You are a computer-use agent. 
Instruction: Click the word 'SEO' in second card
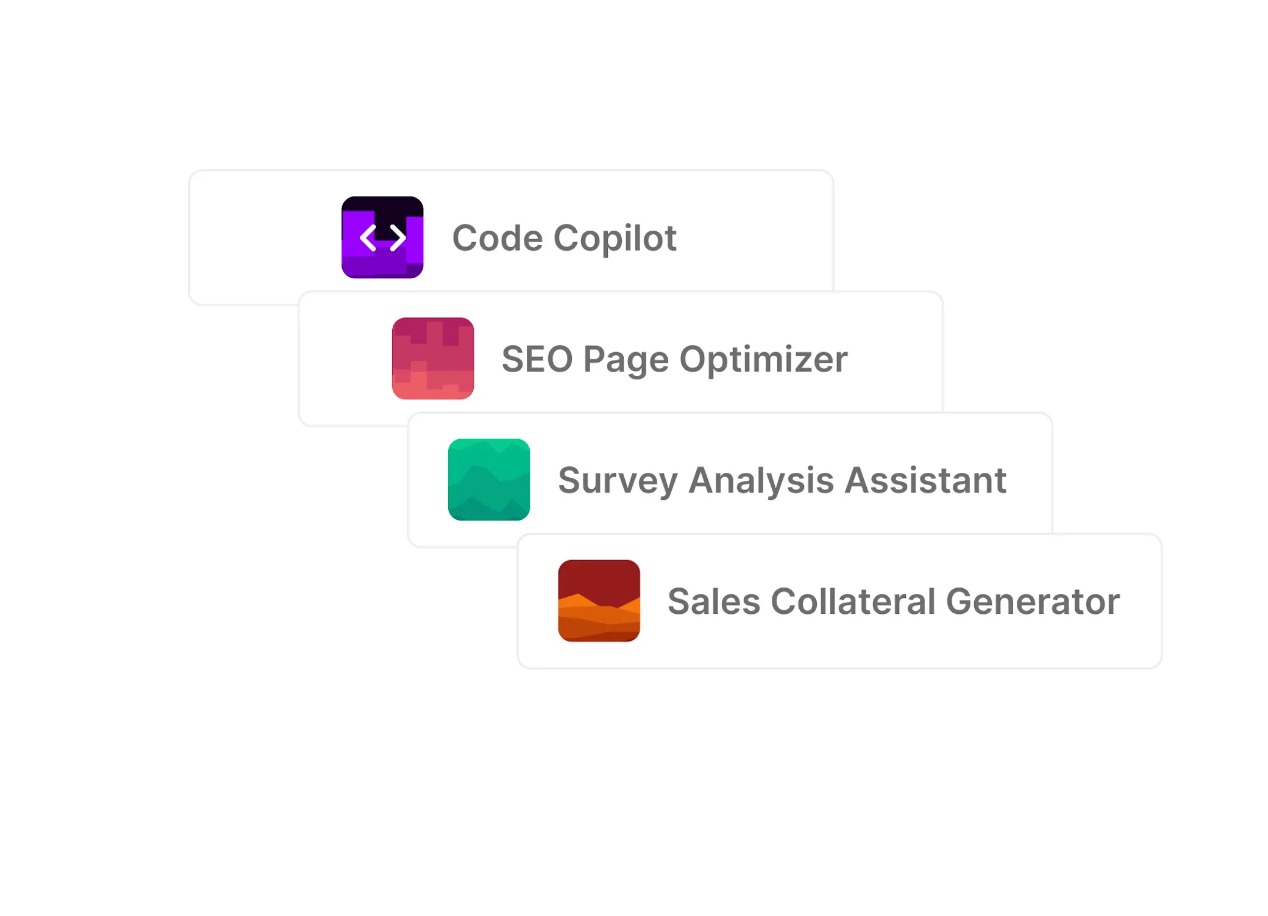pyautogui.click(x=536, y=359)
